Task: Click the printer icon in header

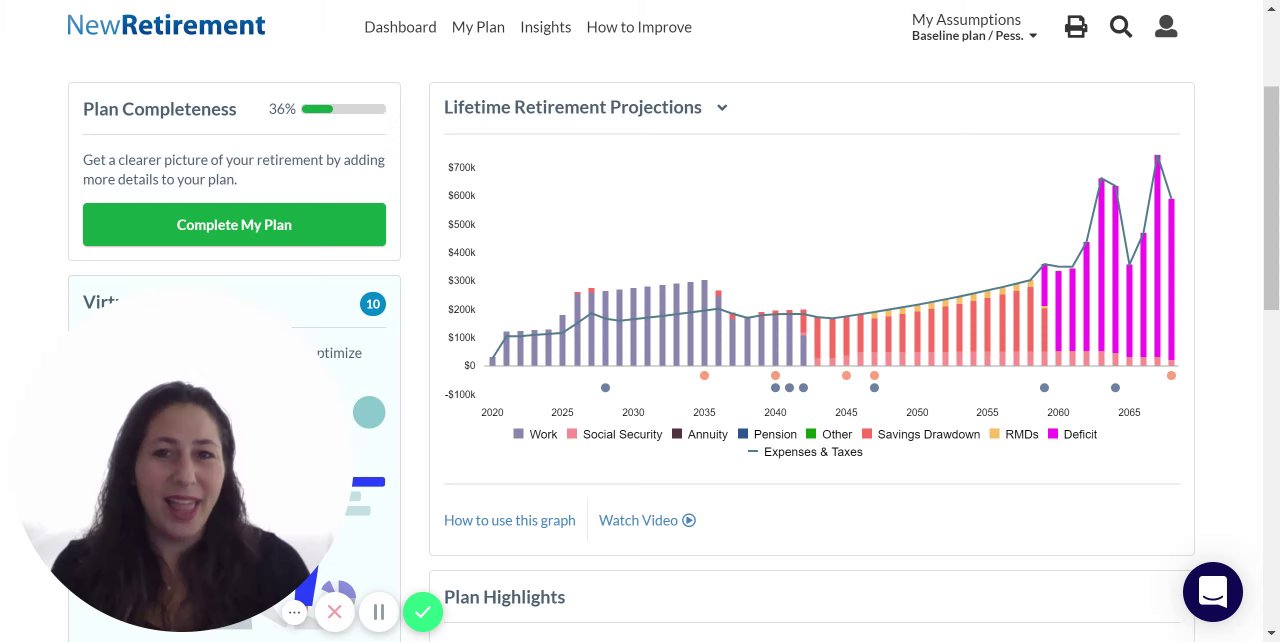Action: tap(1076, 27)
